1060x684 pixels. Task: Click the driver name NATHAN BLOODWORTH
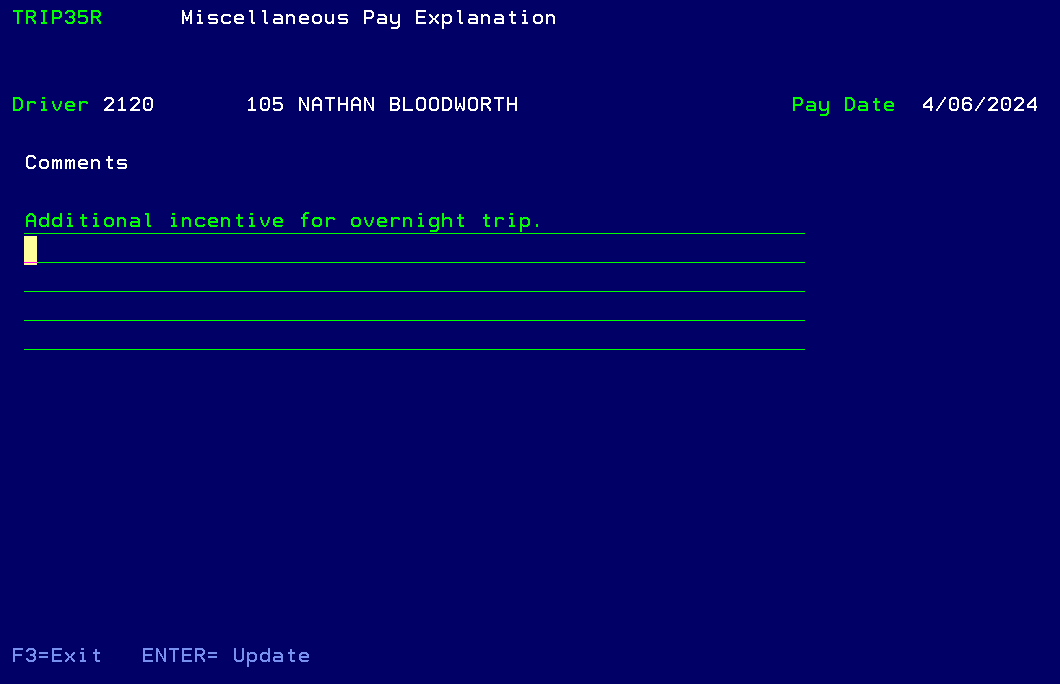[408, 105]
